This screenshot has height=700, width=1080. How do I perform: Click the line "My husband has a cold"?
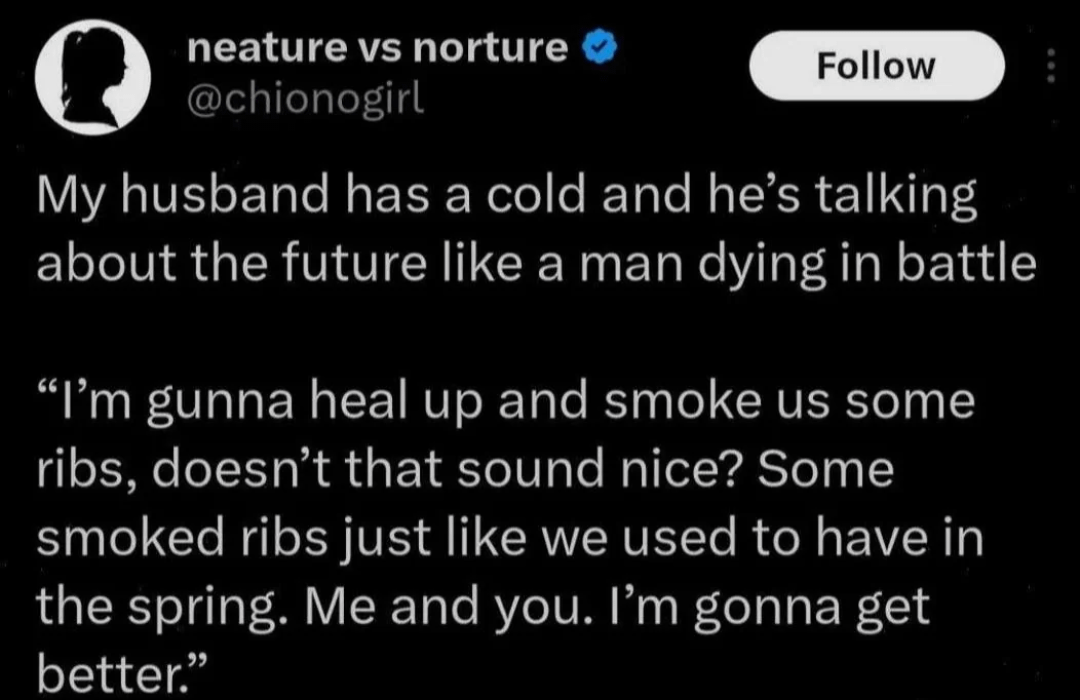pyautogui.click(x=505, y=198)
